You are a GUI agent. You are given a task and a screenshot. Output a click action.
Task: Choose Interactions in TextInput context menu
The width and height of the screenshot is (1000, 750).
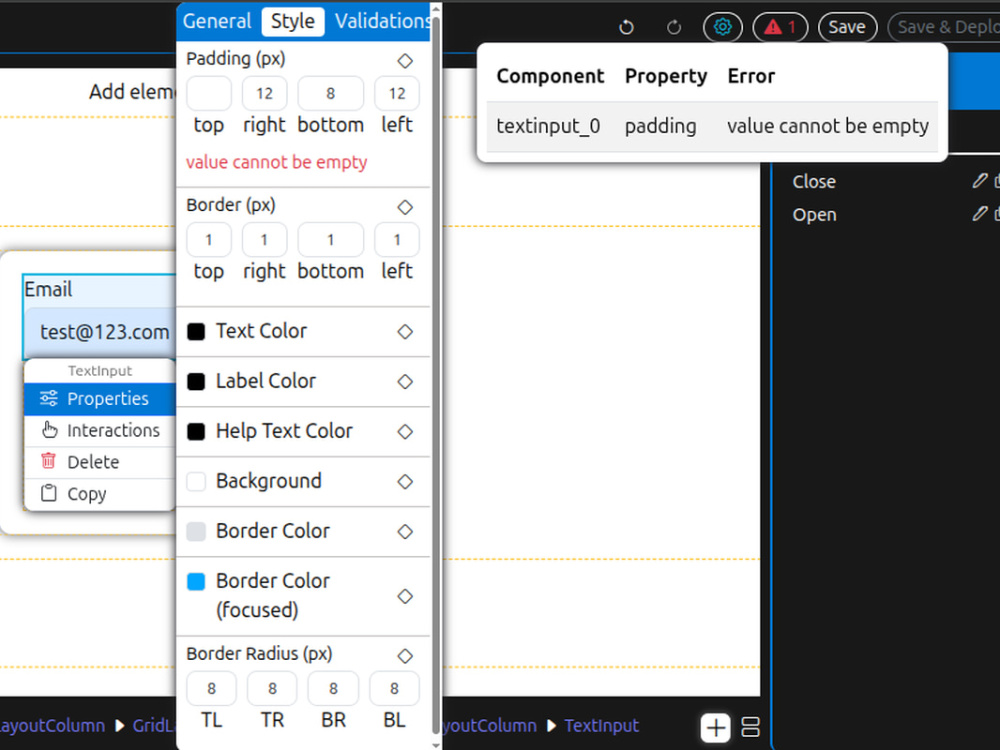(99, 430)
